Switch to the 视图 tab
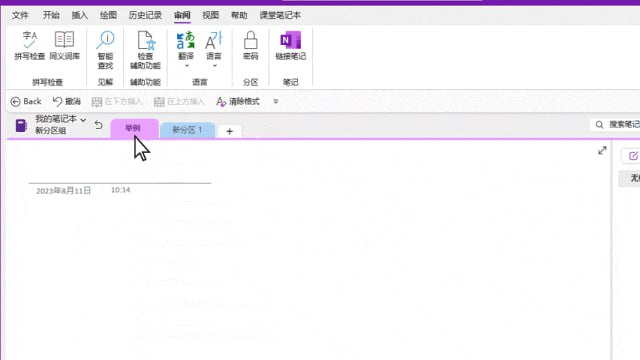 (211, 16)
